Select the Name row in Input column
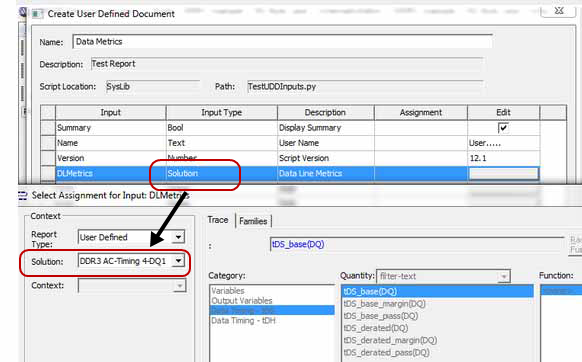The image size is (582, 362). (111, 143)
